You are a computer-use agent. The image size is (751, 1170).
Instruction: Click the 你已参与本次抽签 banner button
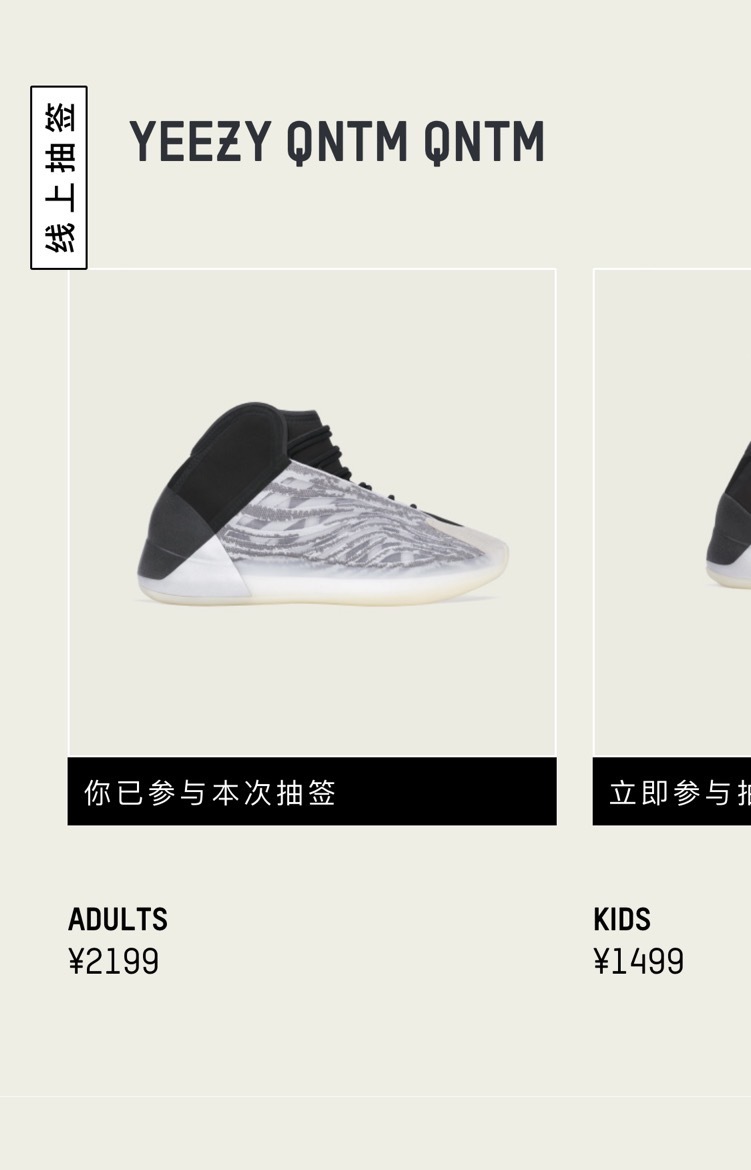(312, 792)
